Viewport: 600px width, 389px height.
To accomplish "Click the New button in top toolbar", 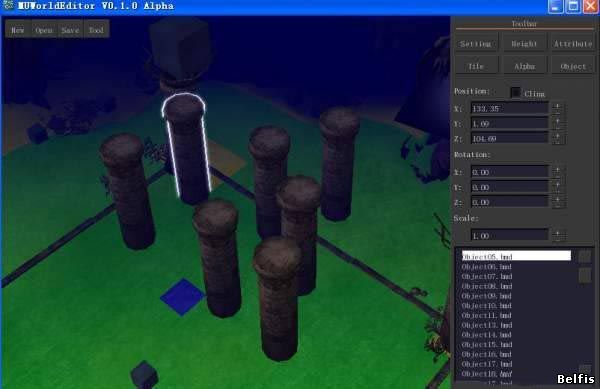I will pos(18,29).
